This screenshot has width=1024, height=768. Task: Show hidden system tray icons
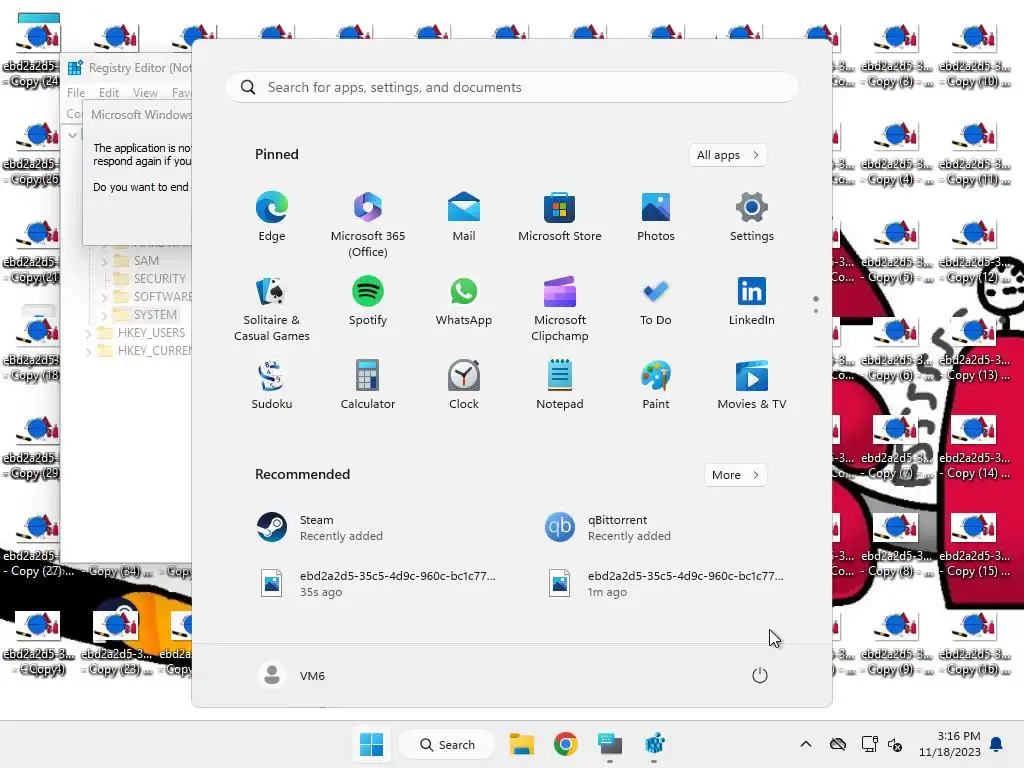(806, 744)
